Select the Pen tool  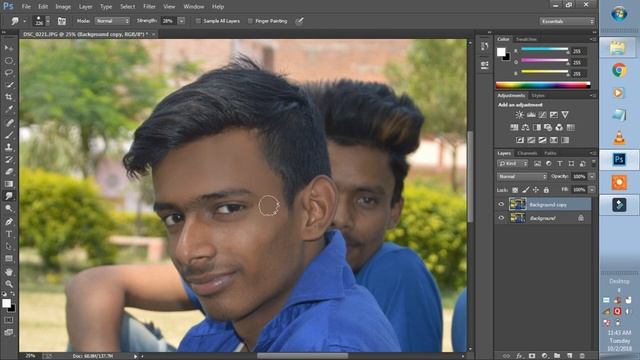pos(9,222)
